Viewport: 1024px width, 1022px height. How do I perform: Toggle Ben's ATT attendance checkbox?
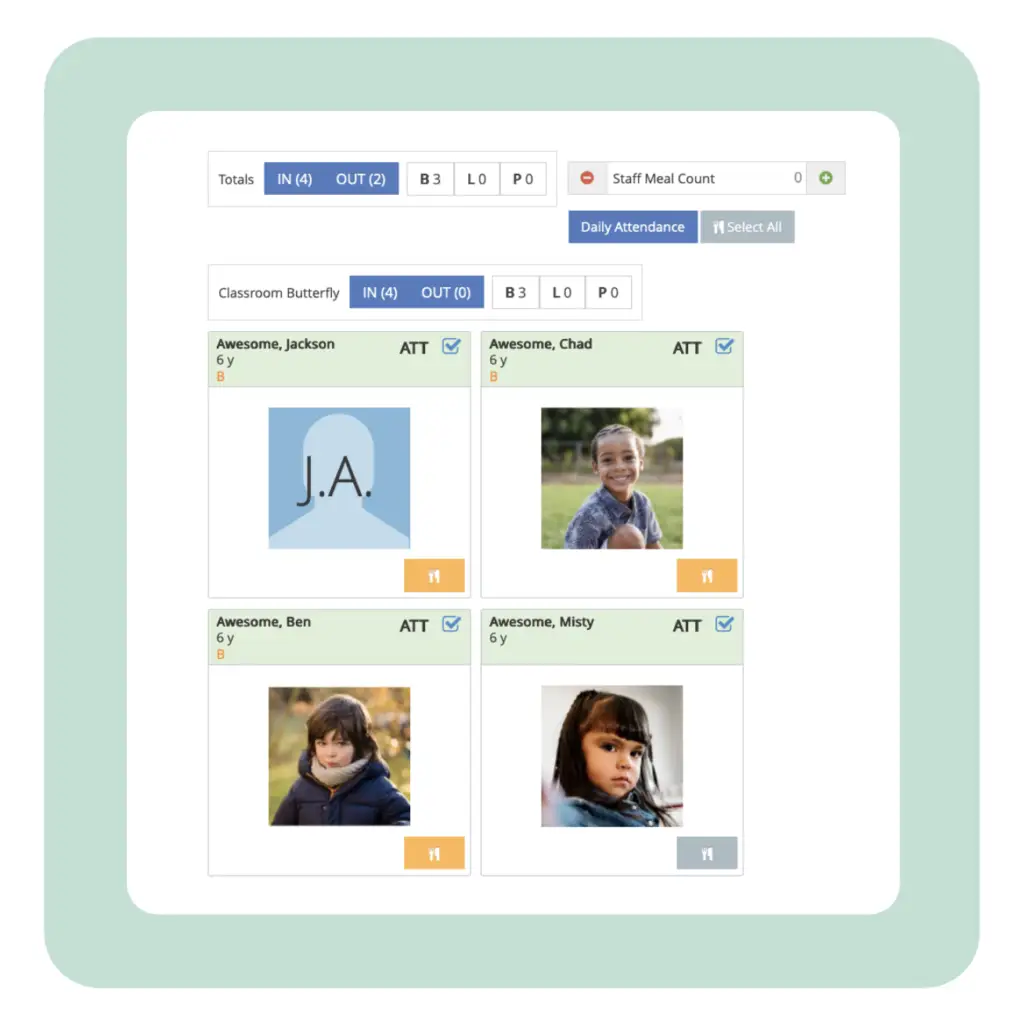tap(451, 624)
